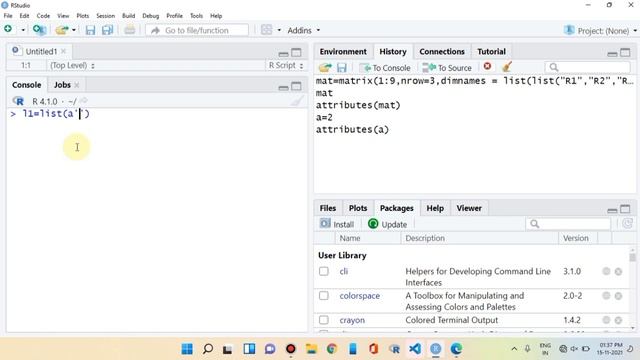Click the Save all documents icon
This screenshot has height=360, width=640.
107,30
